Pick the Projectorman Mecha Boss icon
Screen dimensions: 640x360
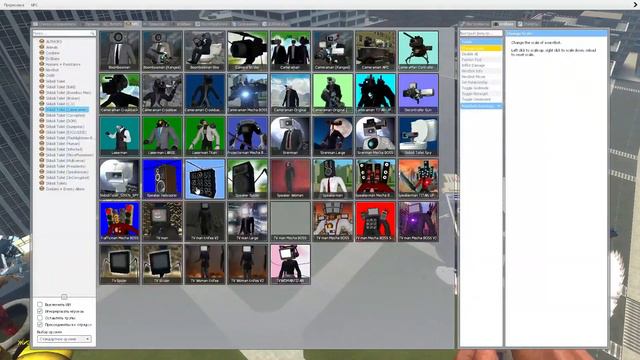tap(248, 136)
